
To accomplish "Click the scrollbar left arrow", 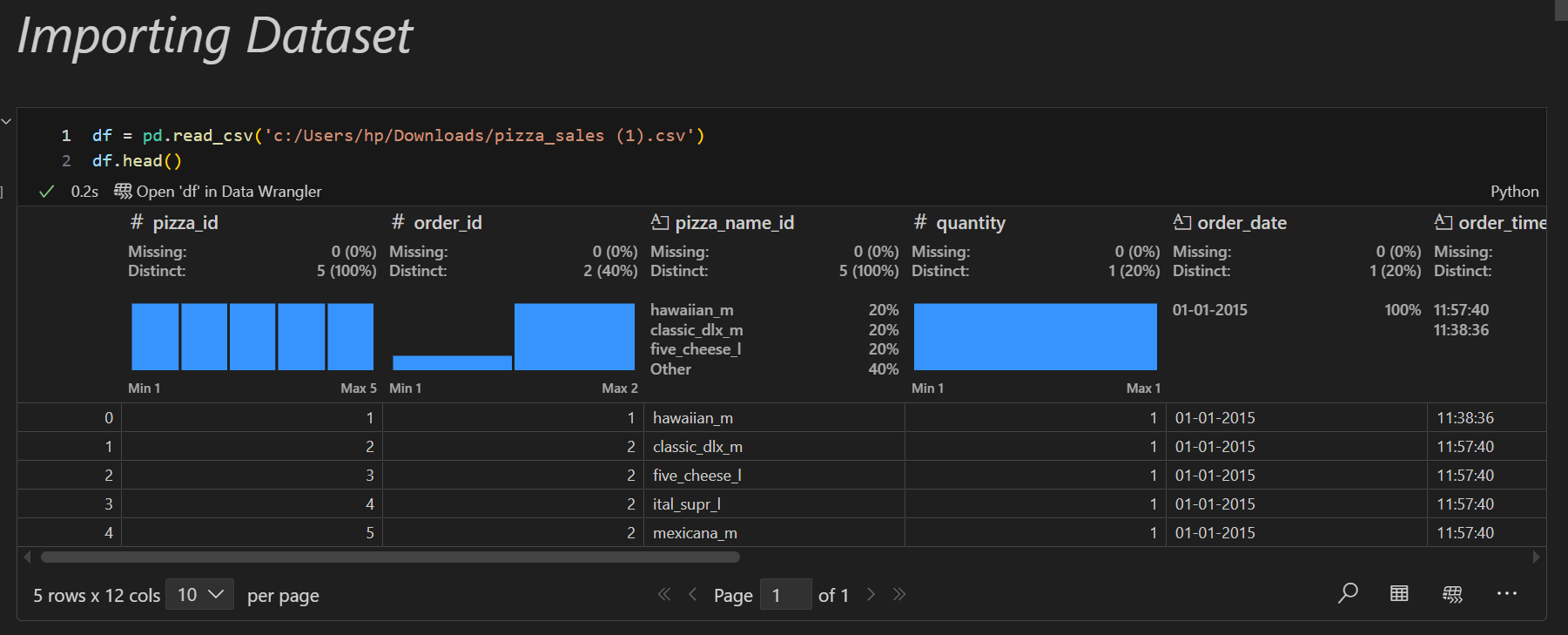I will click(27, 557).
